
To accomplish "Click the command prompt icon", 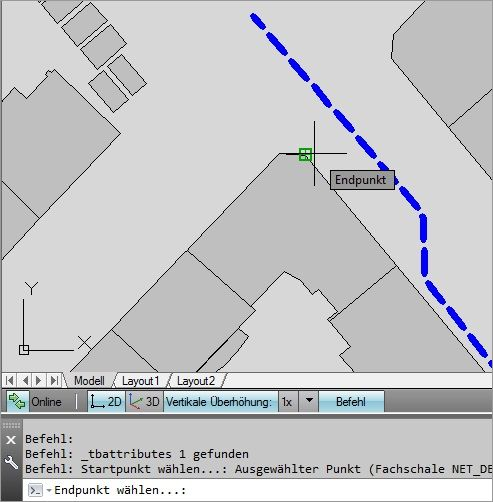I will coord(36,490).
